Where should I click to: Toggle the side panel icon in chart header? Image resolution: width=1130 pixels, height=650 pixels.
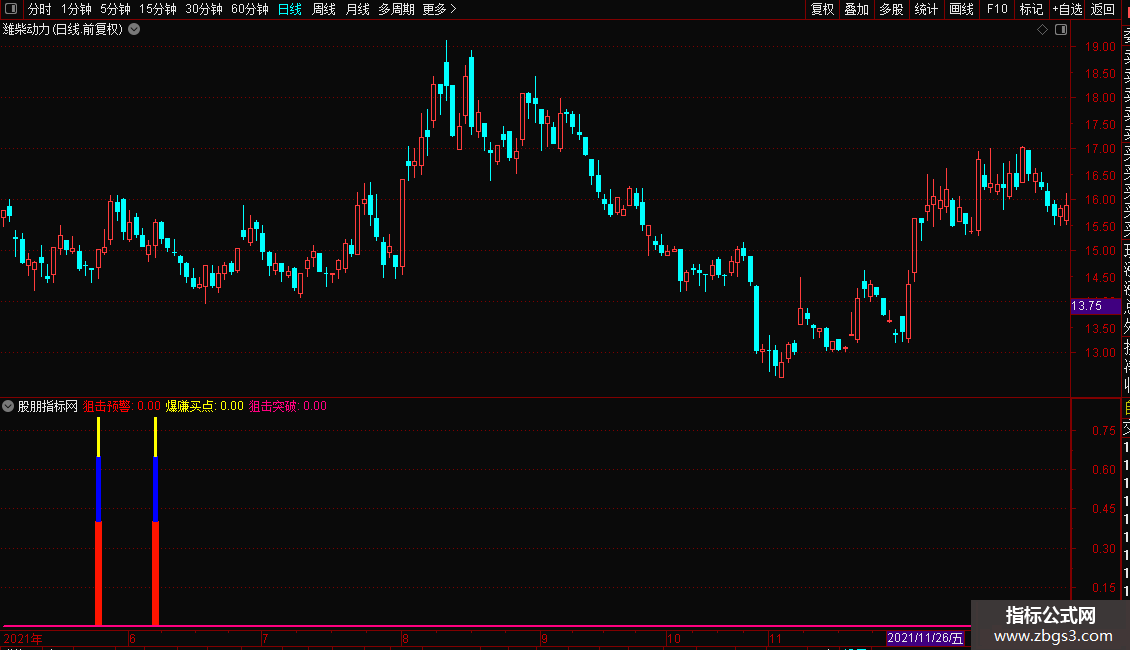[1061, 30]
